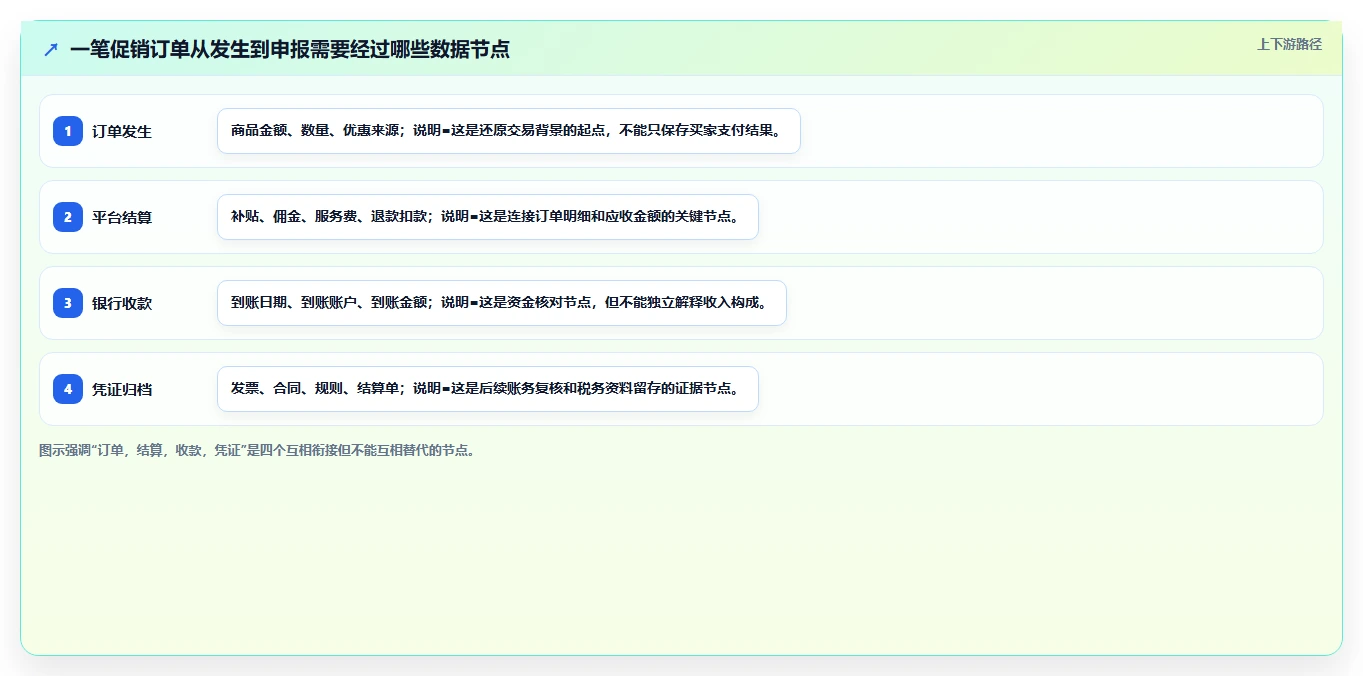Click the footnote starting 图示强调
Viewport: 1363px width, 676px height.
tap(258, 450)
